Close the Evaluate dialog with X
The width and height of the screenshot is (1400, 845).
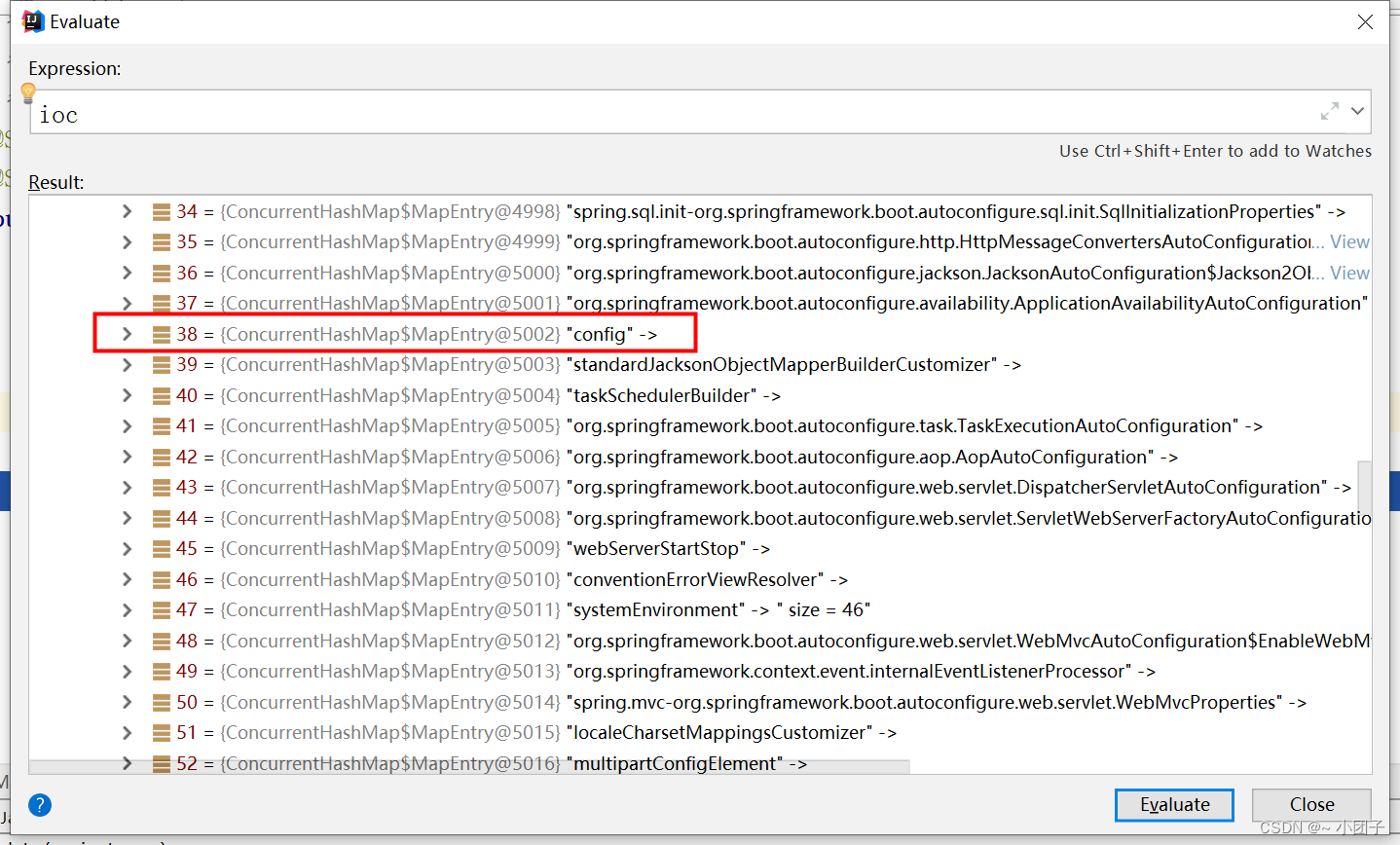coord(1365,21)
